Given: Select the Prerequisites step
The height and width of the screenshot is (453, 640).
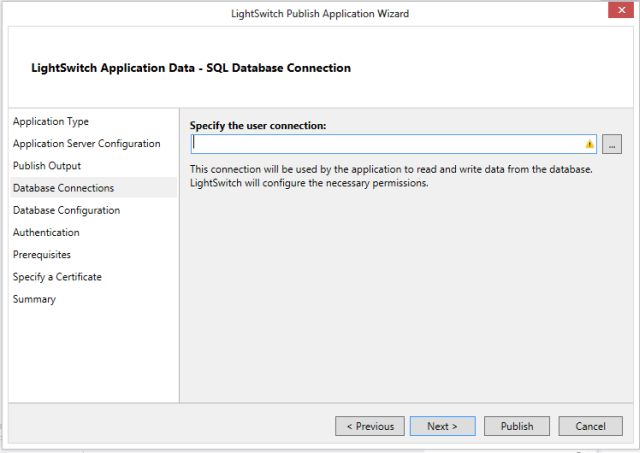Looking at the screenshot, I should [x=42, y=254].
